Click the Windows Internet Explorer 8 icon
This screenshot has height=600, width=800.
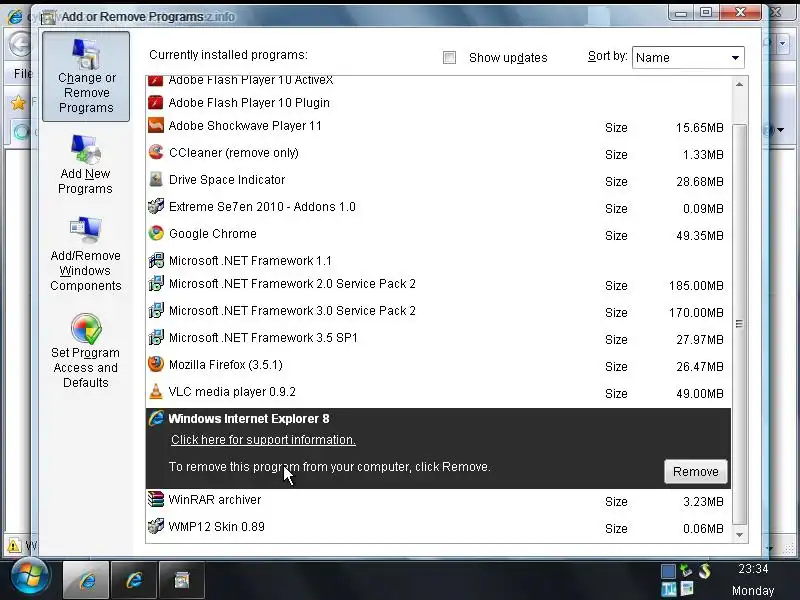point(156,418)
